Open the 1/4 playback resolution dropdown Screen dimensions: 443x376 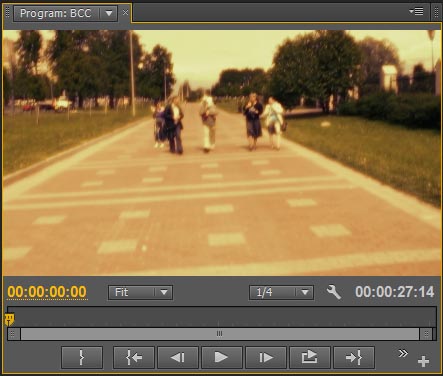[x=281, y=293]
